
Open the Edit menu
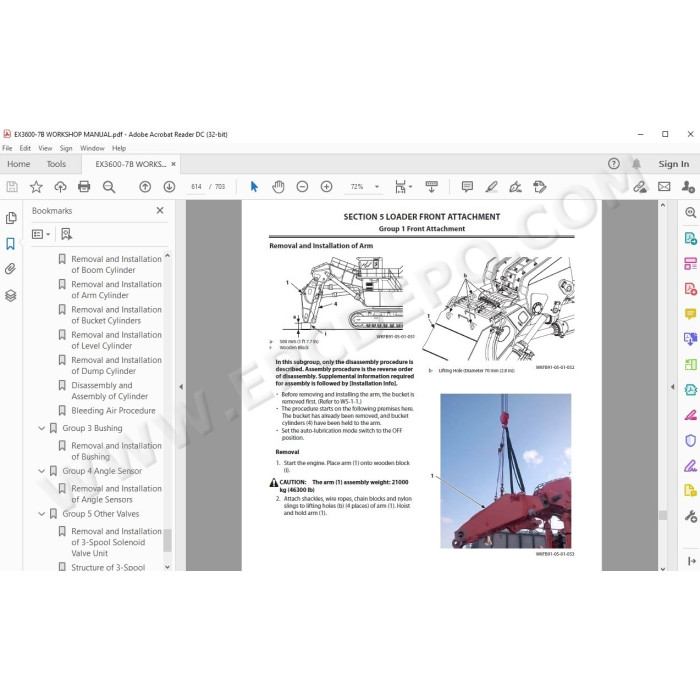[25, 148]
